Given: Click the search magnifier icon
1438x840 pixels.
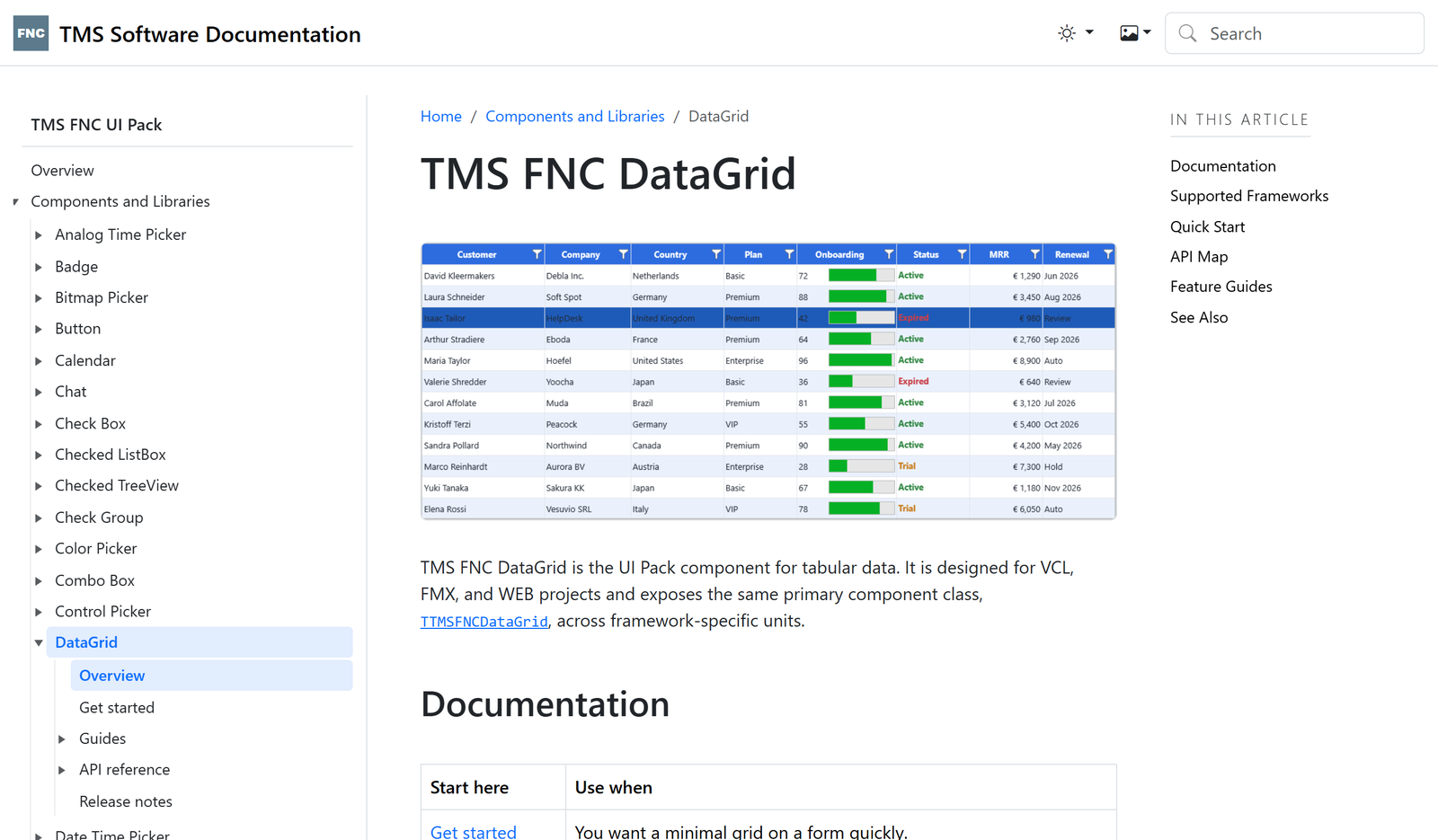Looking at the screenshot, I should tap(1187, 33).
